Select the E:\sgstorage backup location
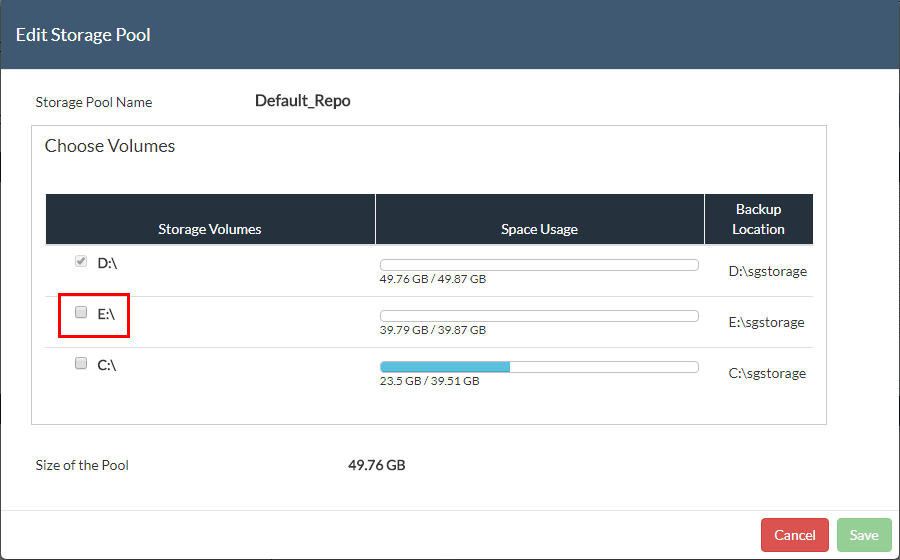Image resolution: width=900 pixels, height=560 pixels. click(767, 322)
